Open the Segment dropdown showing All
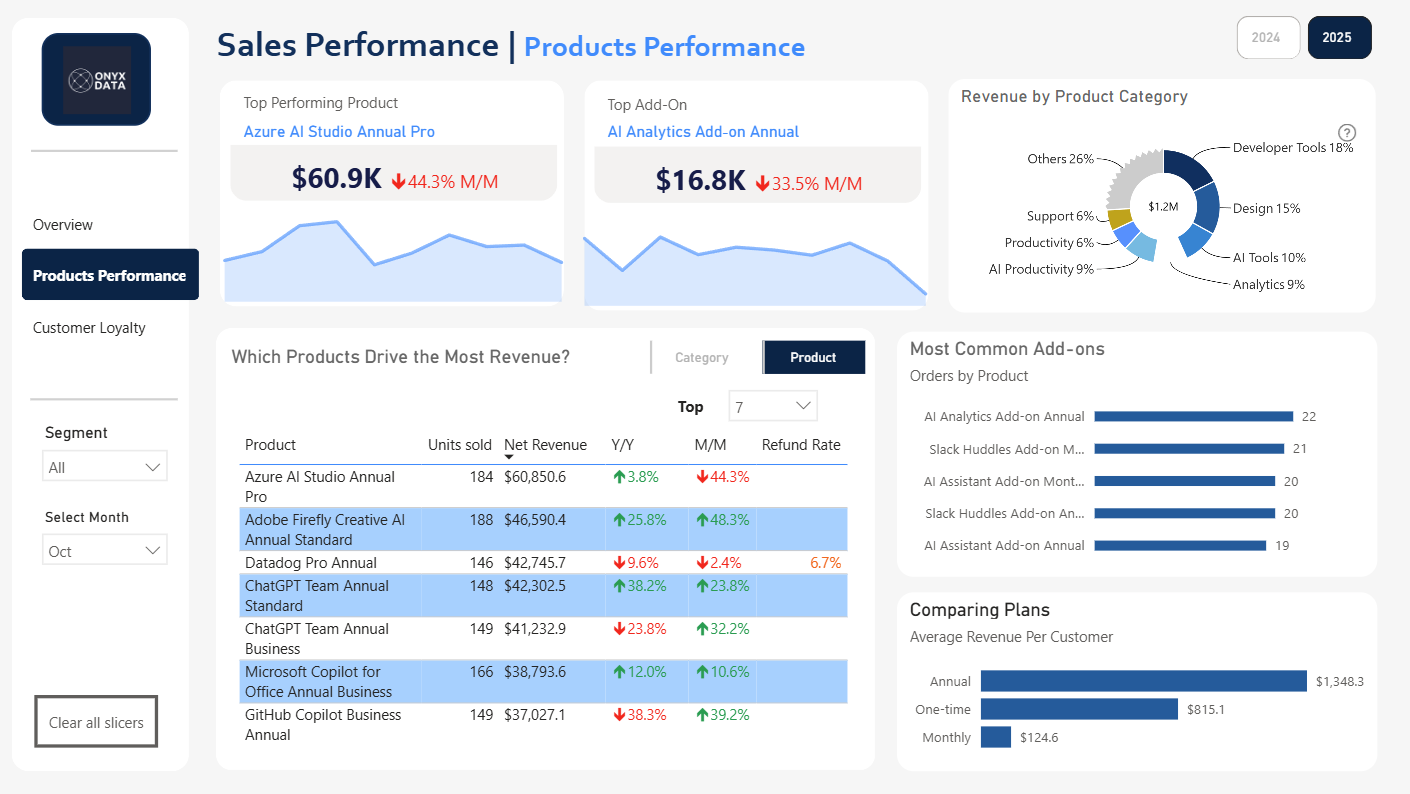 pyautogui.click(x=105, y=467)
